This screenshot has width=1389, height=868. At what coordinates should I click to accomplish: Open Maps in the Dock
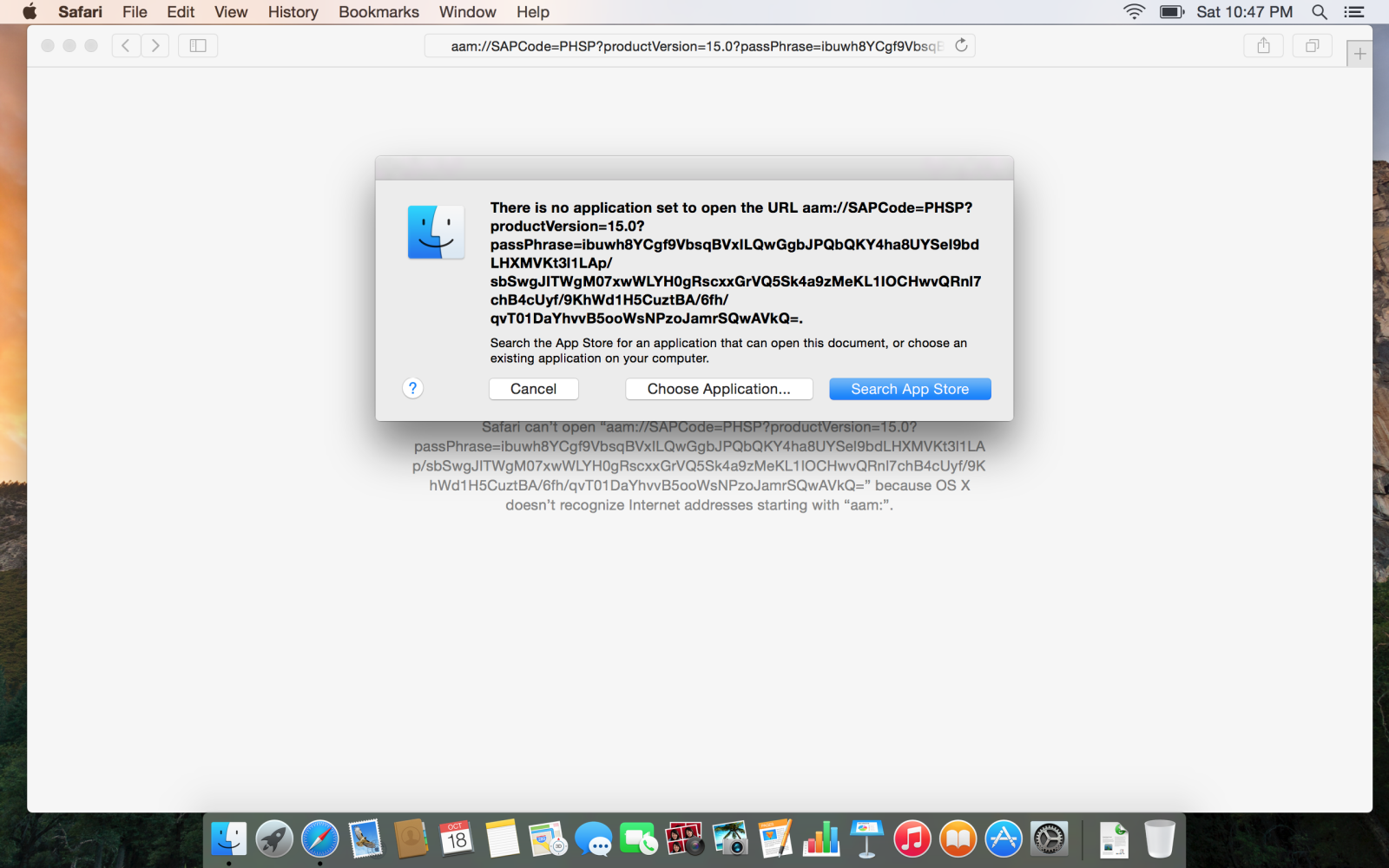tap(548, 839)
